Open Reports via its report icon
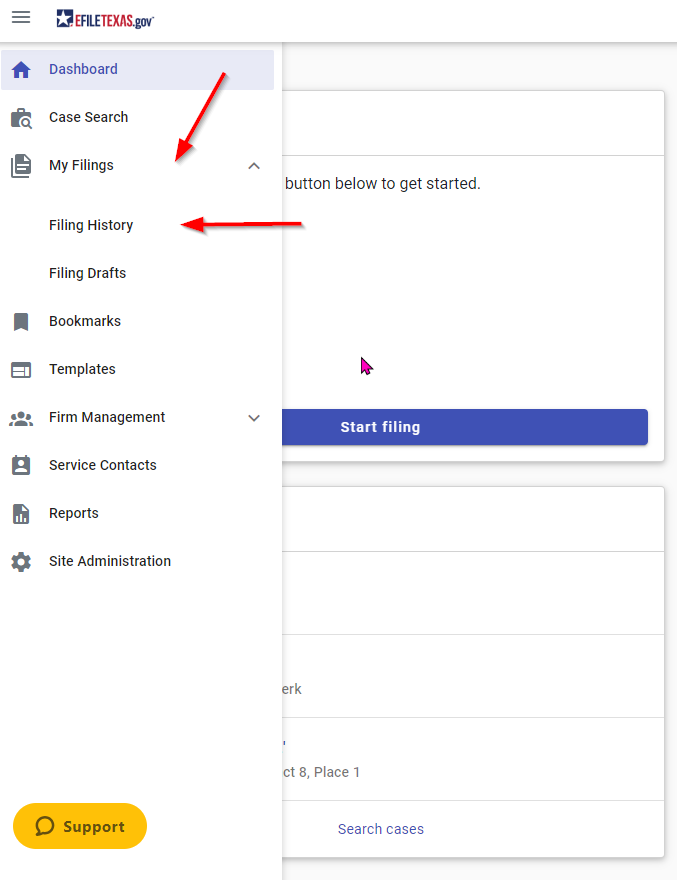The width and height of the screenshot is (677, 880). (21, 513)
